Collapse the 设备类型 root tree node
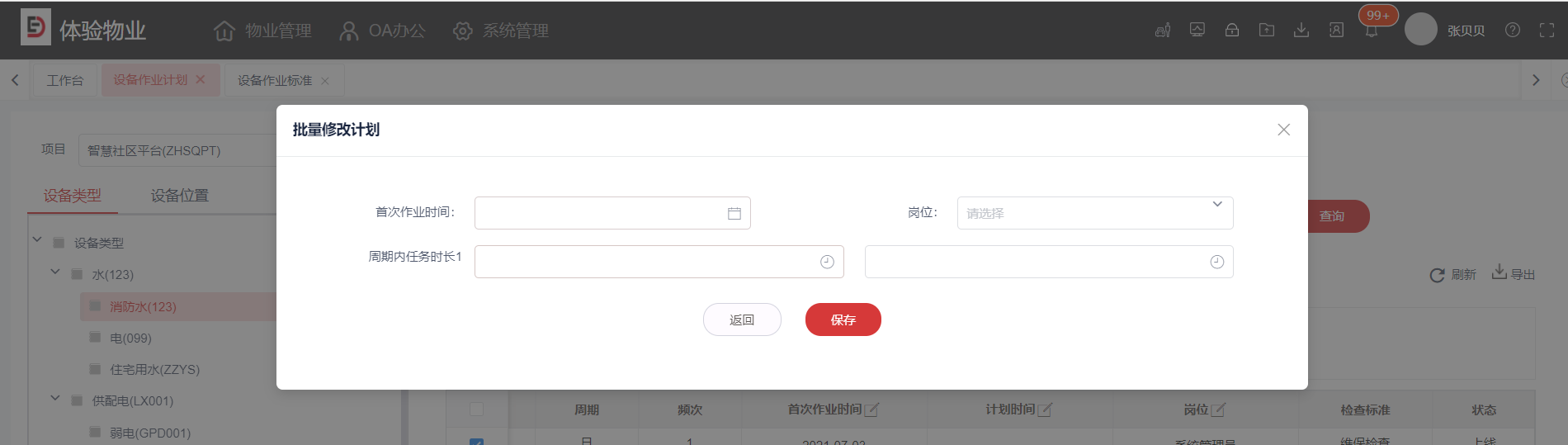Image resolution: width=1568 pixels, height=445 pixels. [37, 240]
